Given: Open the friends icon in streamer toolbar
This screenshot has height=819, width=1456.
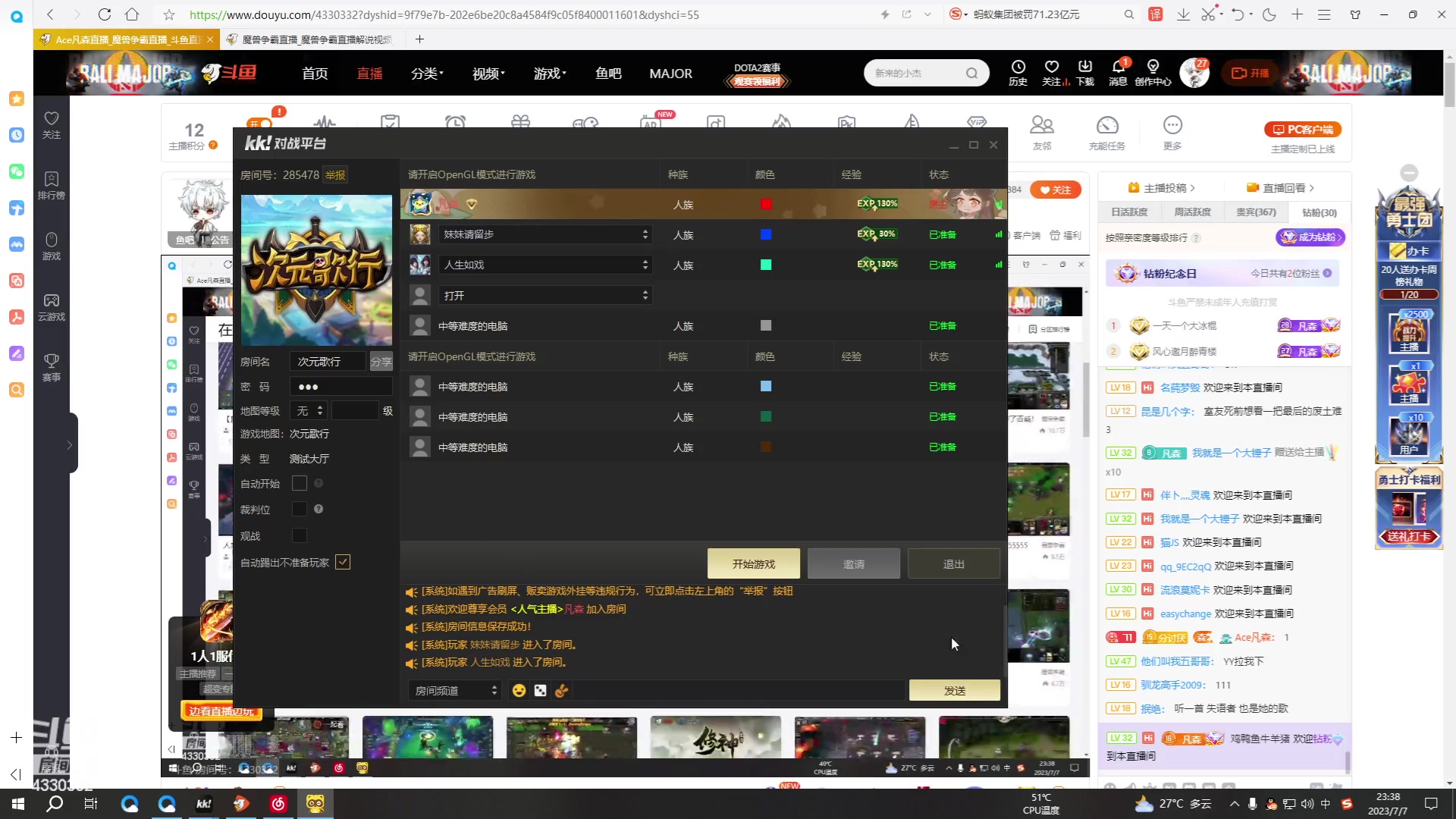Looking at the screenshot, I should pyautogui.click(x=1042, y=132).
